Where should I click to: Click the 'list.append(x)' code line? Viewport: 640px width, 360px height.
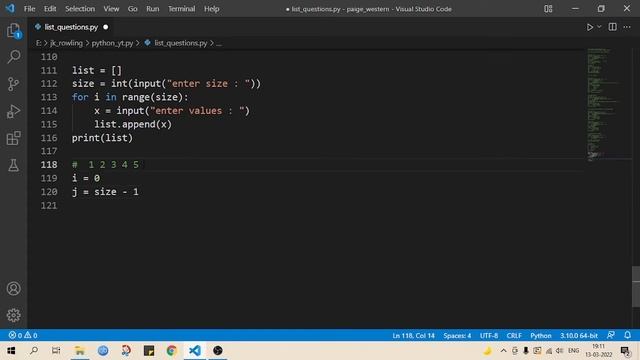pyautogui.click(x=133, y=124)
